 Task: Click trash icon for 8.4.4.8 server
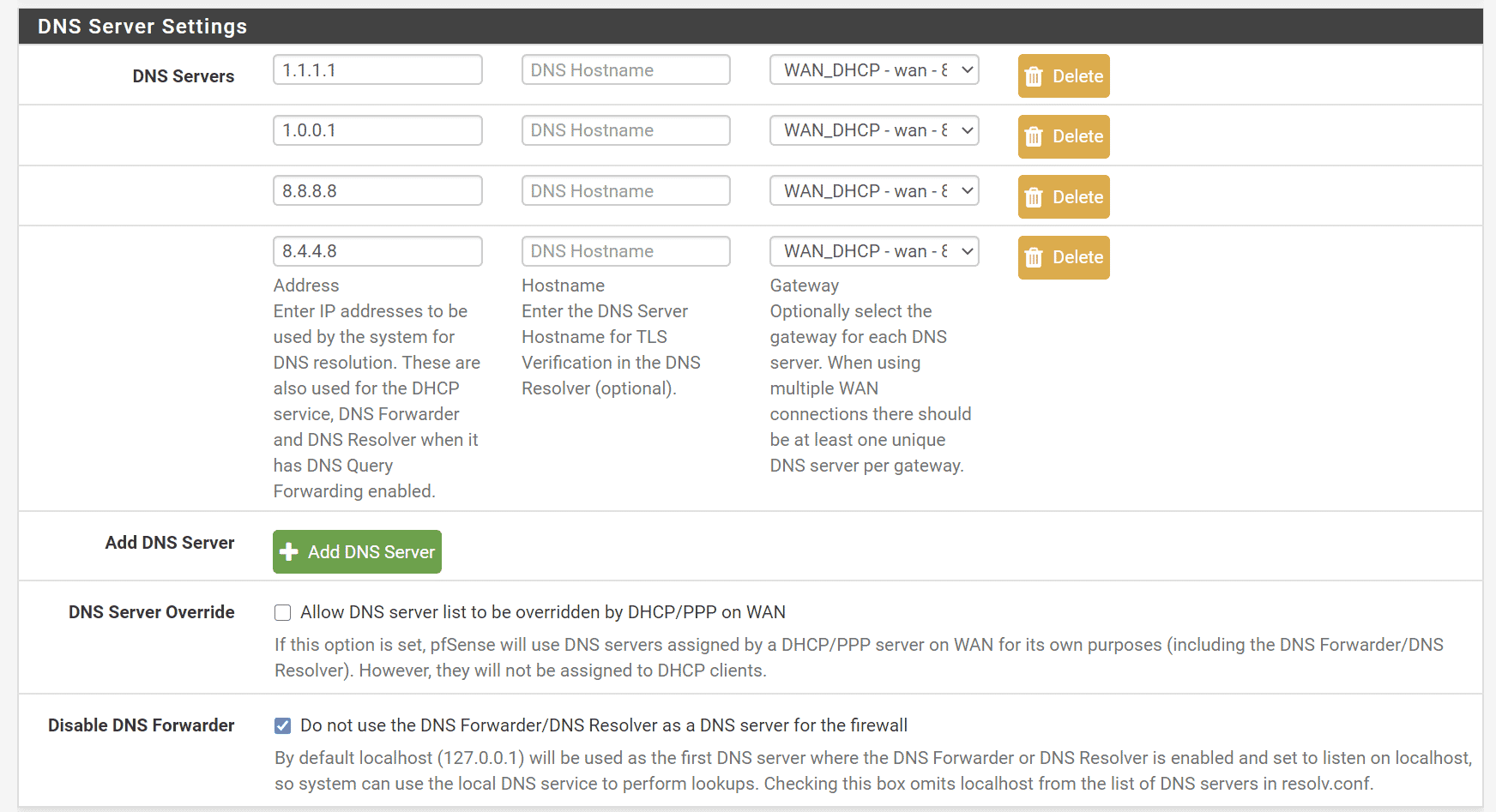(x=1034, y=257)
